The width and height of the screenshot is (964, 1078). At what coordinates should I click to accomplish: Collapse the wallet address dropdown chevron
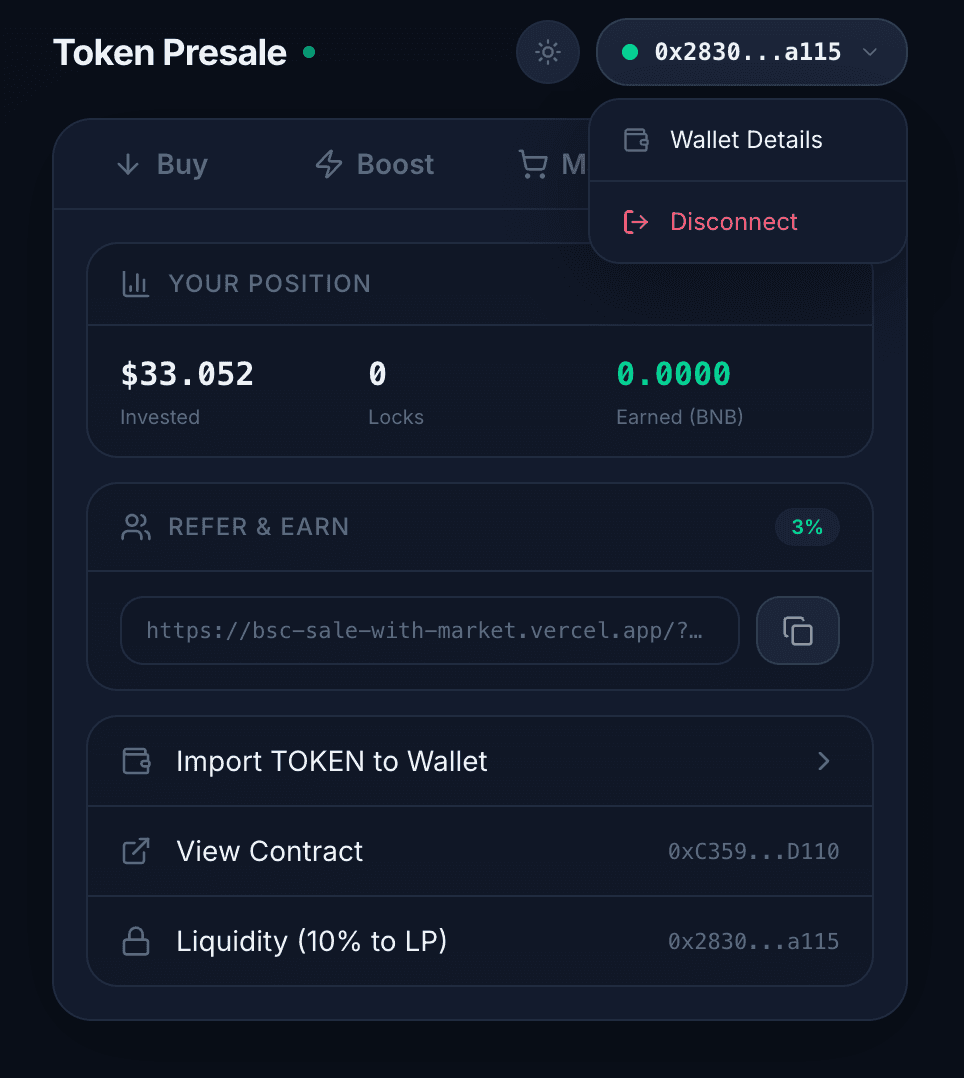[x=870, y=52]
